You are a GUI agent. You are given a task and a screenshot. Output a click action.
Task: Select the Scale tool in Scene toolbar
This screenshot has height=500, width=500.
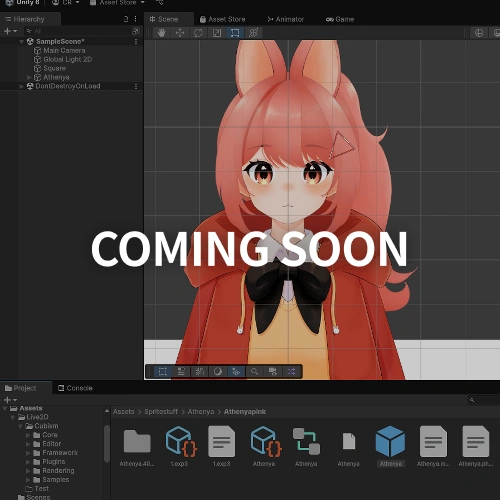click(x=217, y=33)
